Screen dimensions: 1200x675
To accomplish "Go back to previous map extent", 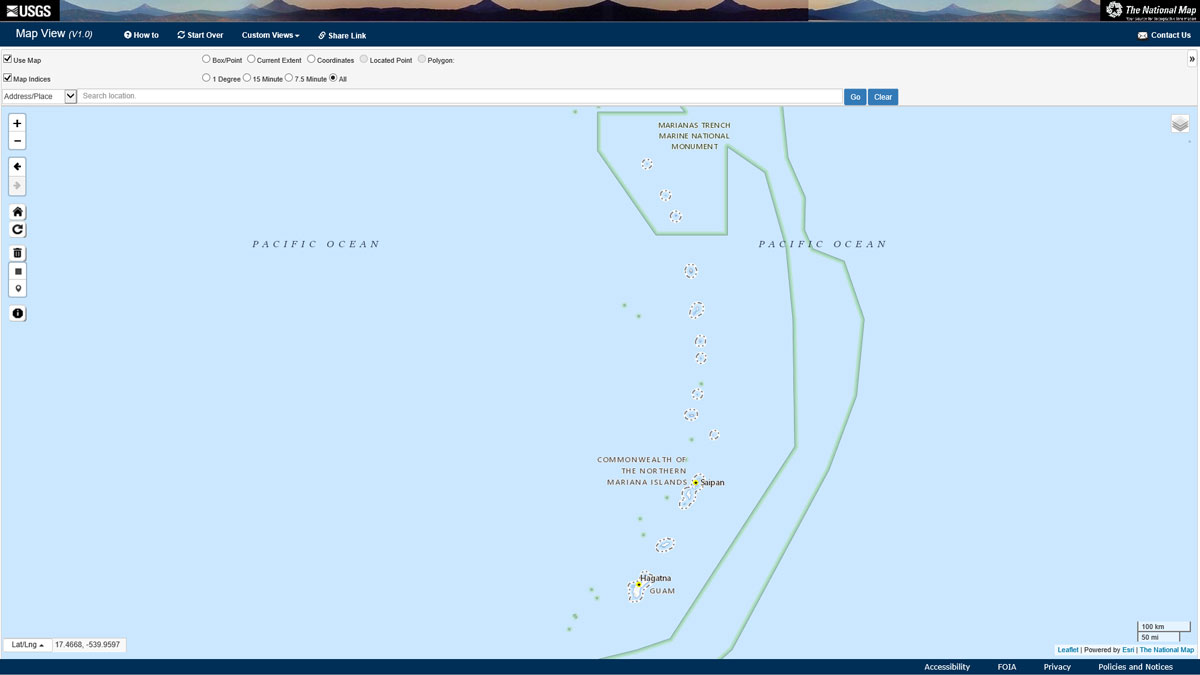I will click(x=17, y=166).
